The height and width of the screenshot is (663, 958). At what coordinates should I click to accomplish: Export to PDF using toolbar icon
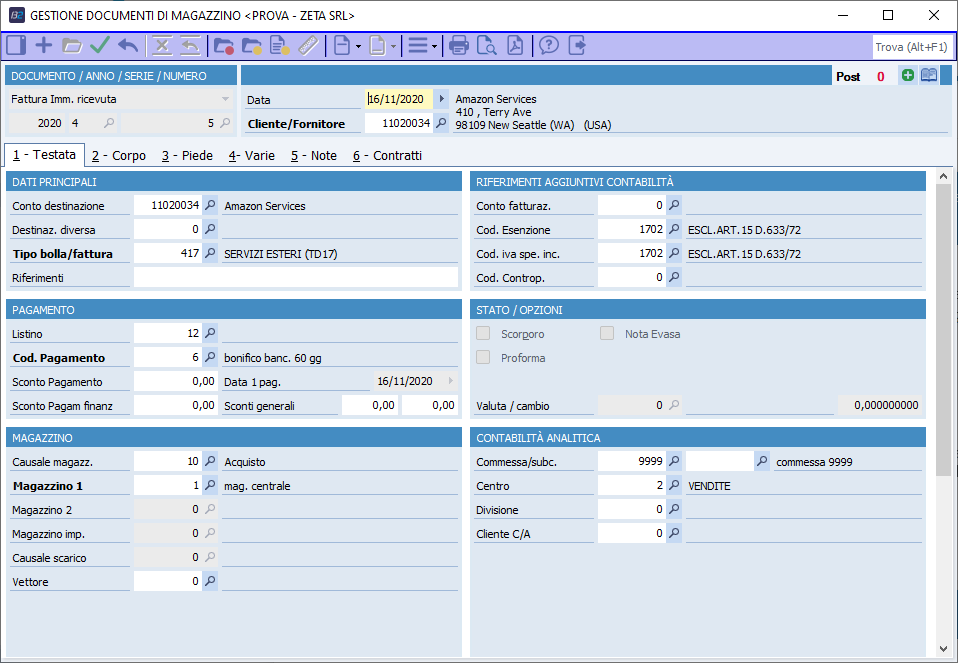tap(514, 45)
